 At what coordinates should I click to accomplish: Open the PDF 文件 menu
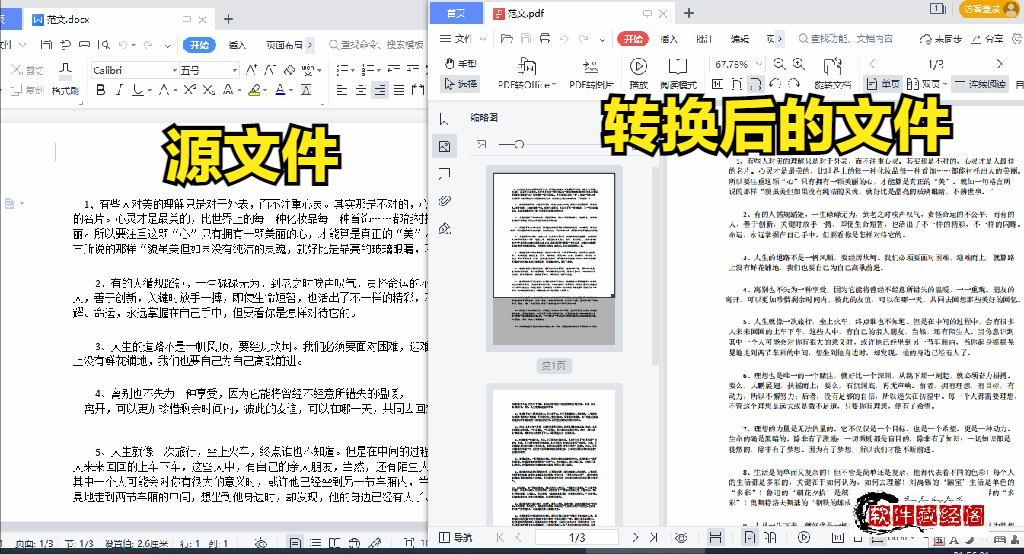point(463,39)
